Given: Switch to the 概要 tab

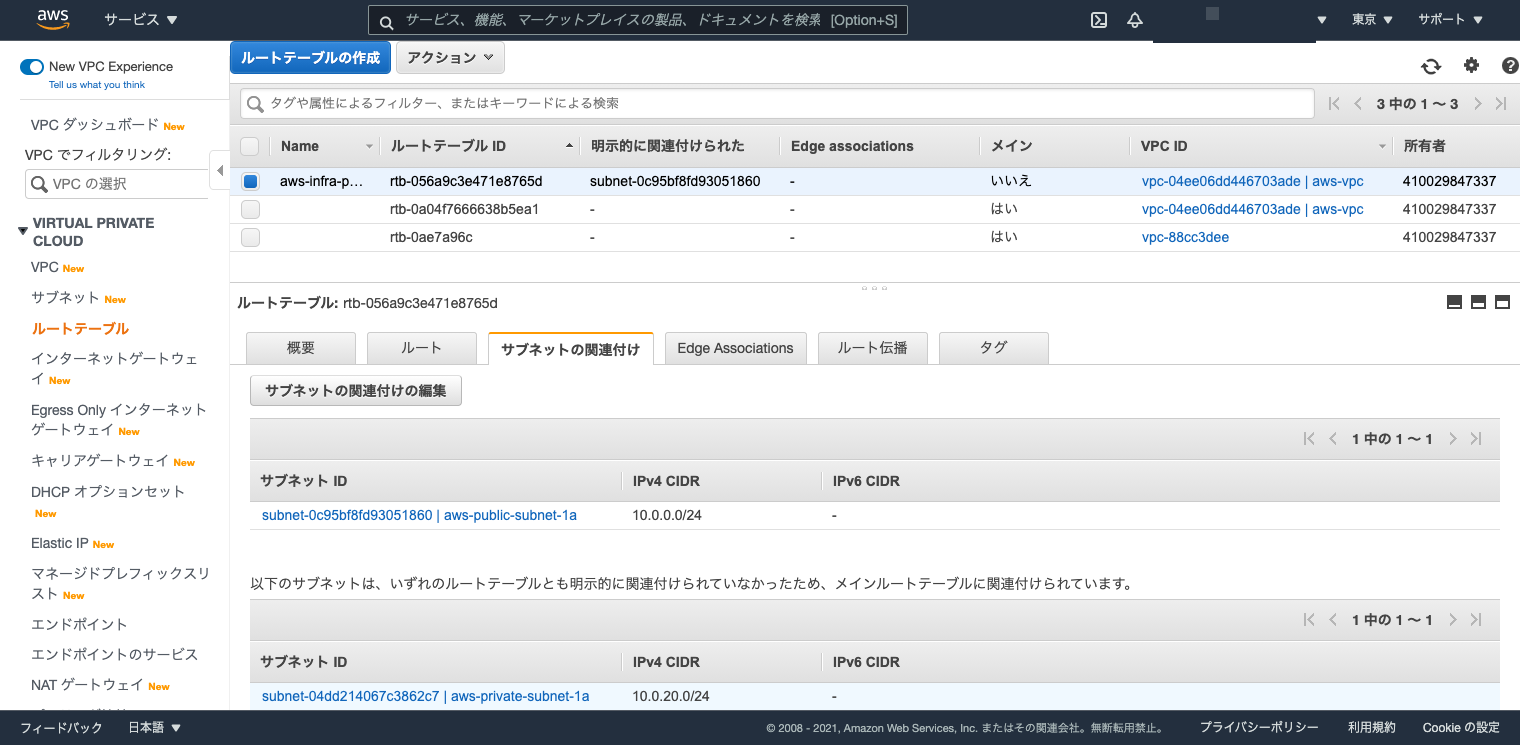Looking at the screenshot, I should click(x=301, y=348).
